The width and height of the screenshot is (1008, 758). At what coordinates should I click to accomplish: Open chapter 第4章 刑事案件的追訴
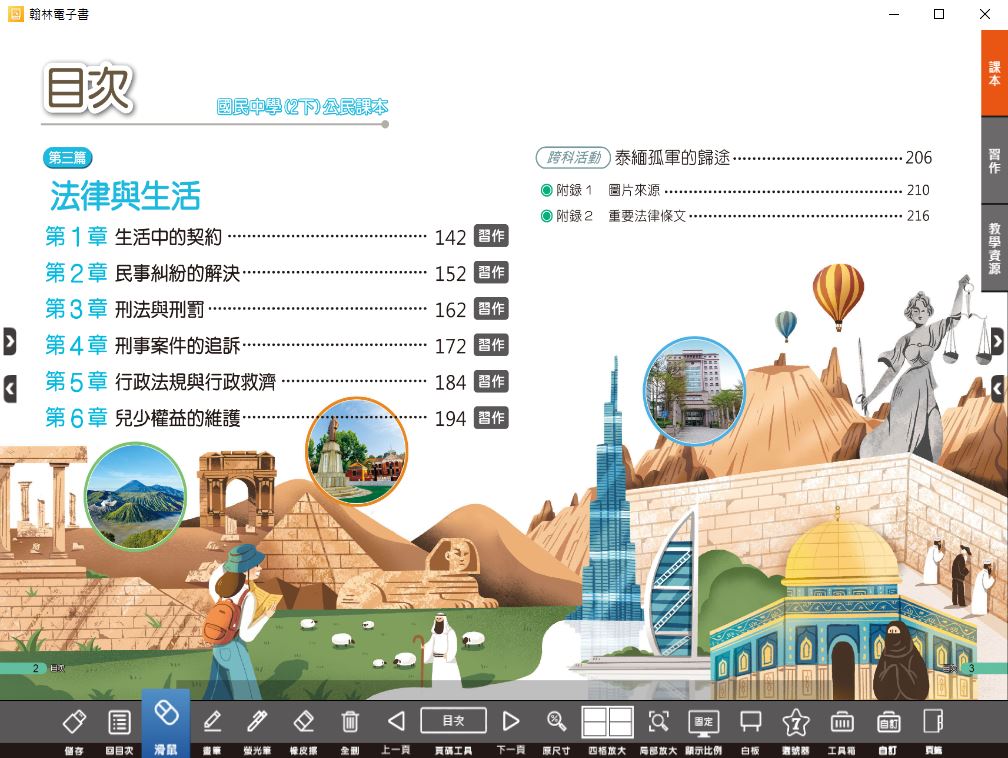click(256, 346)
